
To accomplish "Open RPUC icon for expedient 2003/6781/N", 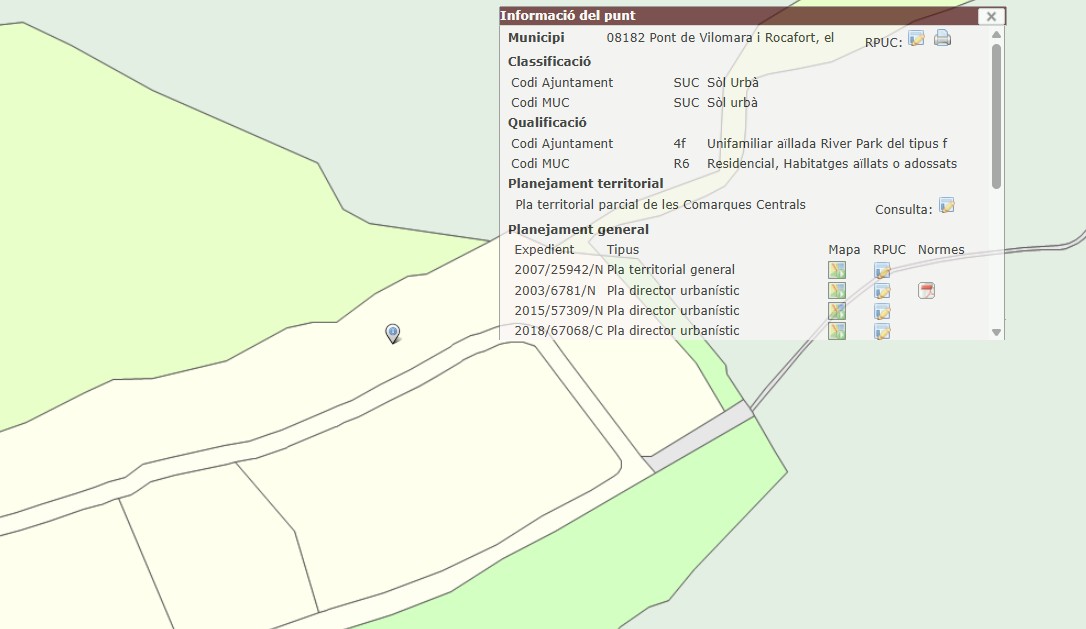I will [882, 291].
